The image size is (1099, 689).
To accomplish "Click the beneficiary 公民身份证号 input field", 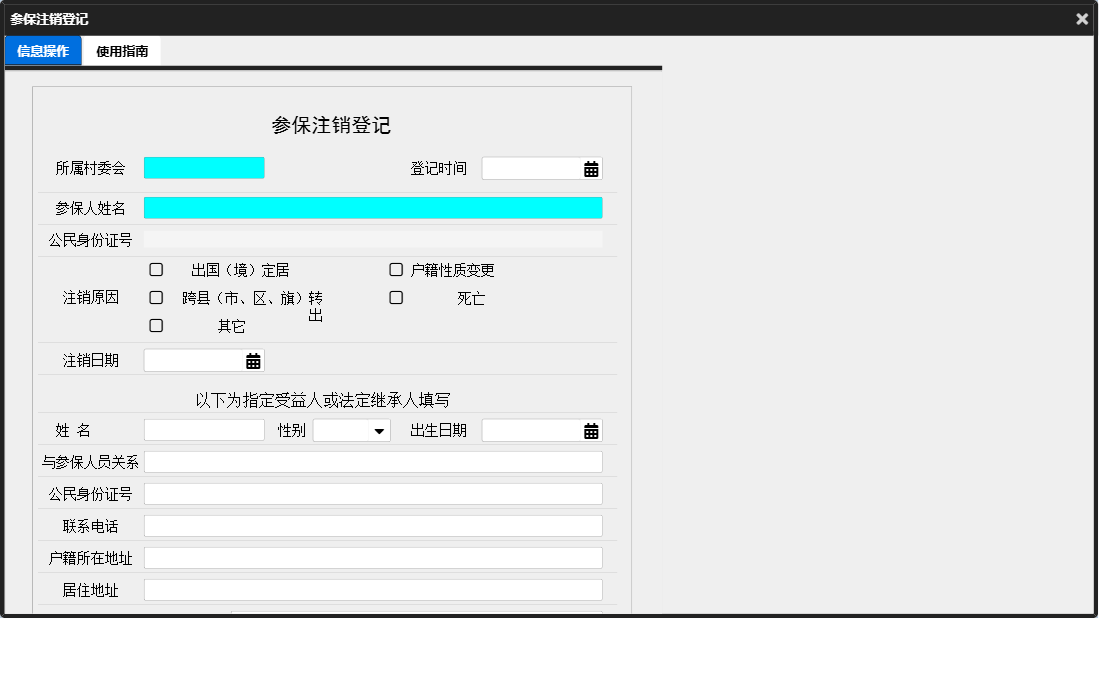I will click(374, 493).
